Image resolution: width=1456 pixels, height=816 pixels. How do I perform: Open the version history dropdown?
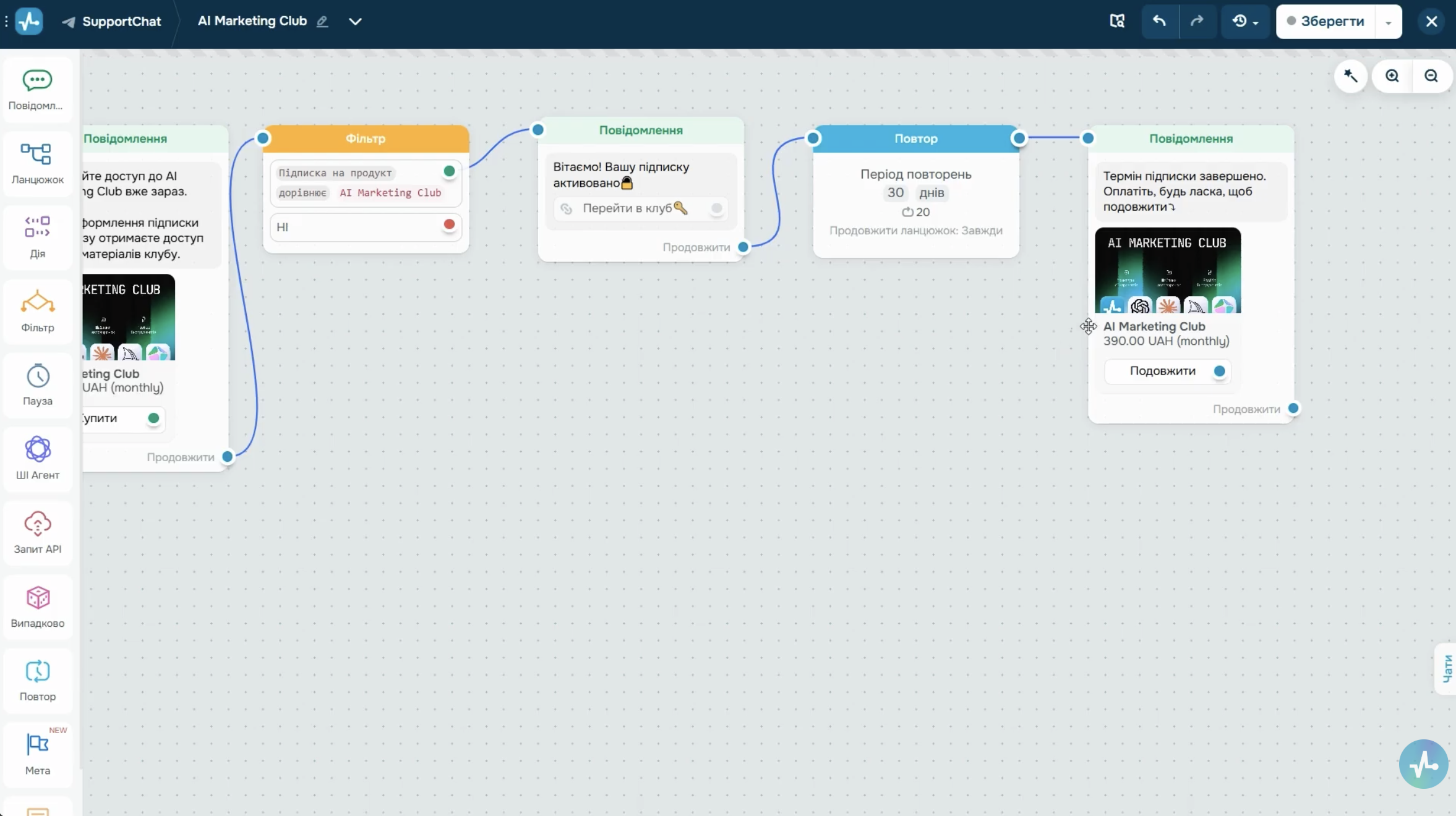[x=1245, y=21]
